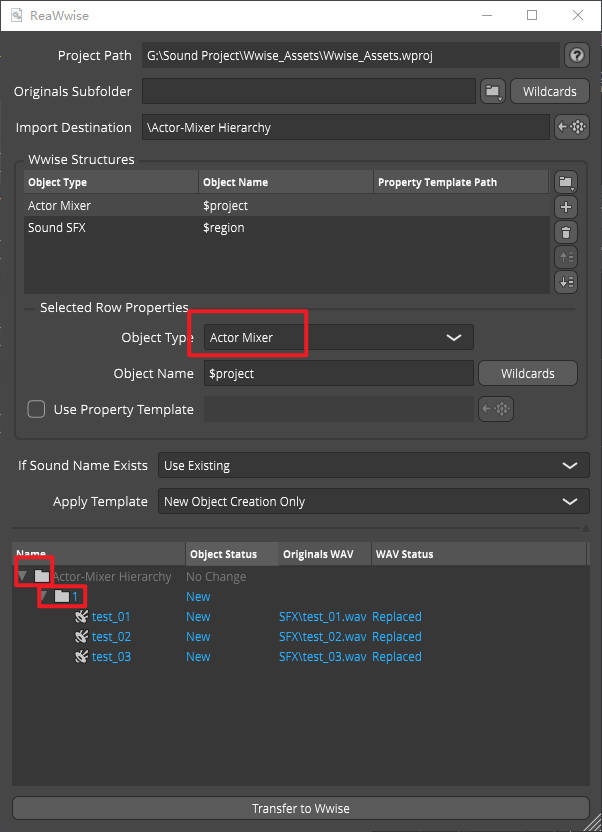Click the fetch icon next to Use Property Template

496,409
